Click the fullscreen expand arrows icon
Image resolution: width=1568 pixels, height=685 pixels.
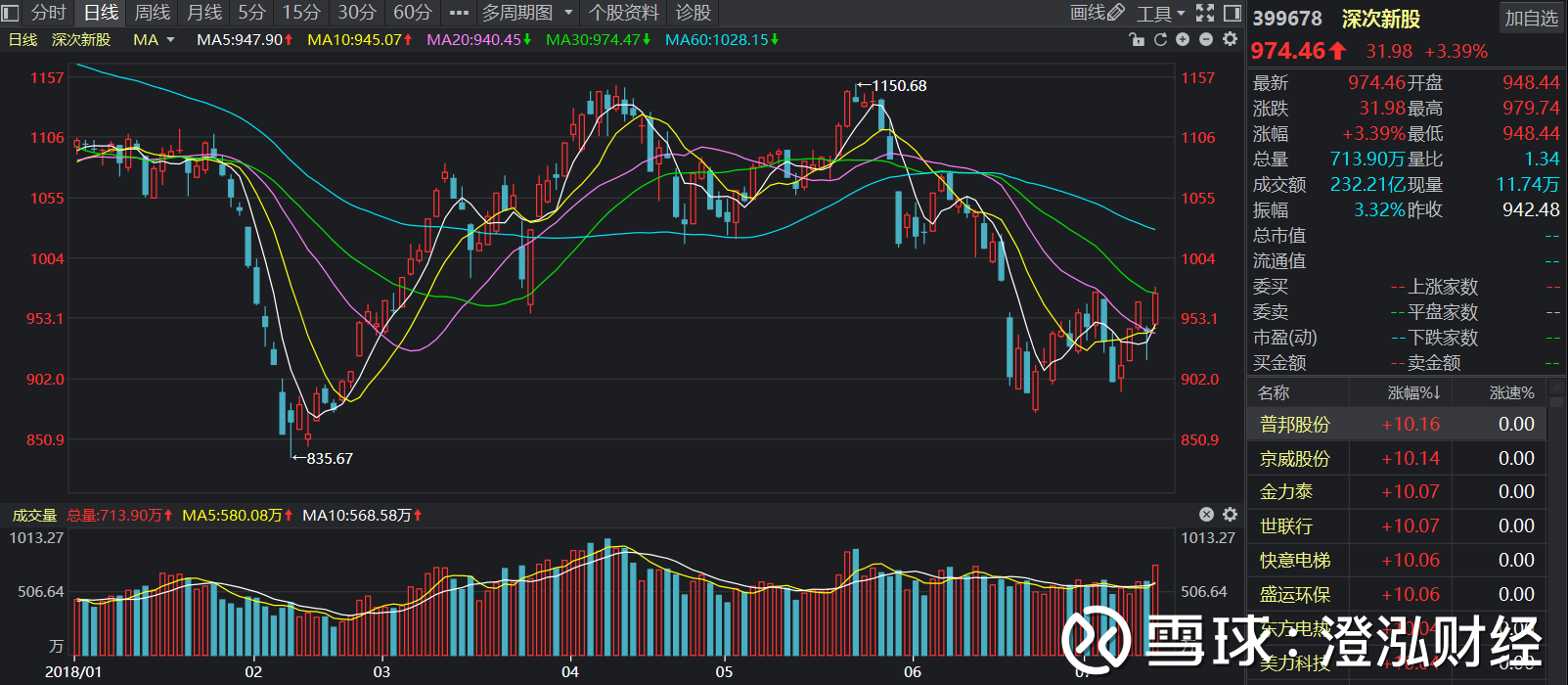pyautogui.click(x=1205, y=13)
